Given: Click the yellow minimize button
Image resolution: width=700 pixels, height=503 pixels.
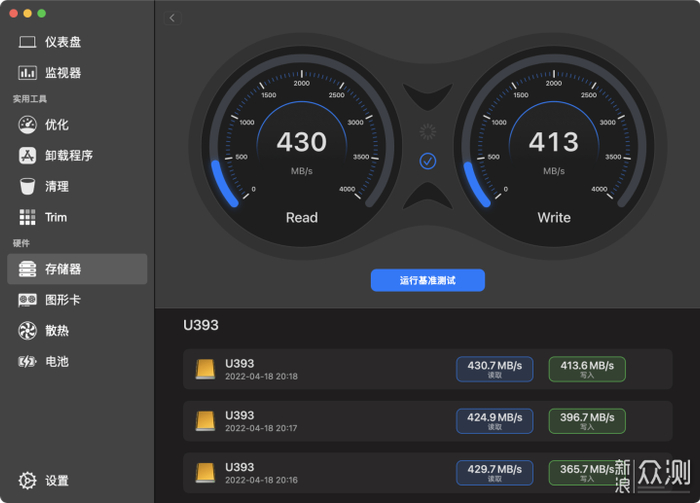Looking at the screenshot, I should (28, 13).
